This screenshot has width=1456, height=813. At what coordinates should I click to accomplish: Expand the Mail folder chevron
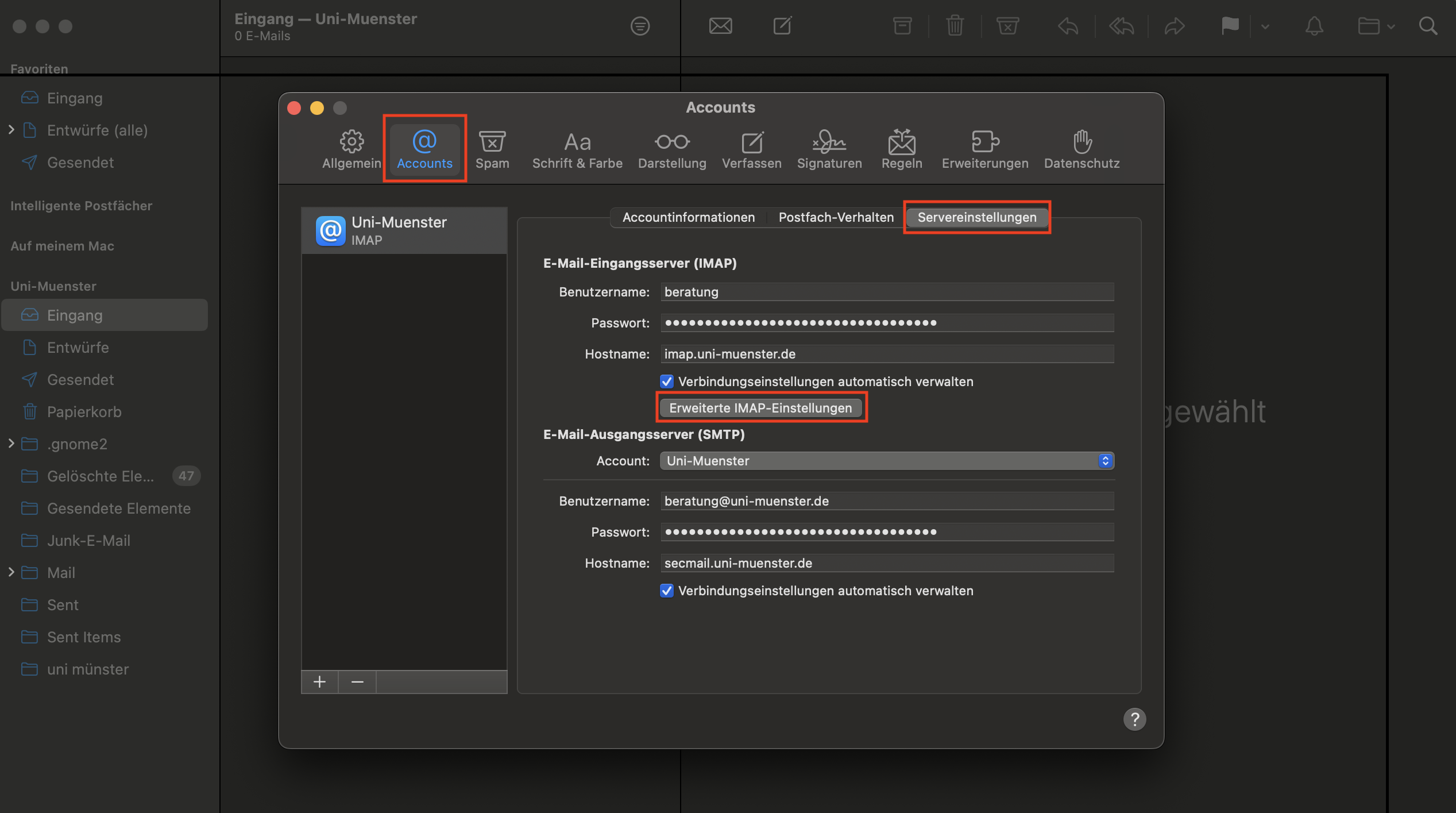pyautogui.click(x=11, y=572)
